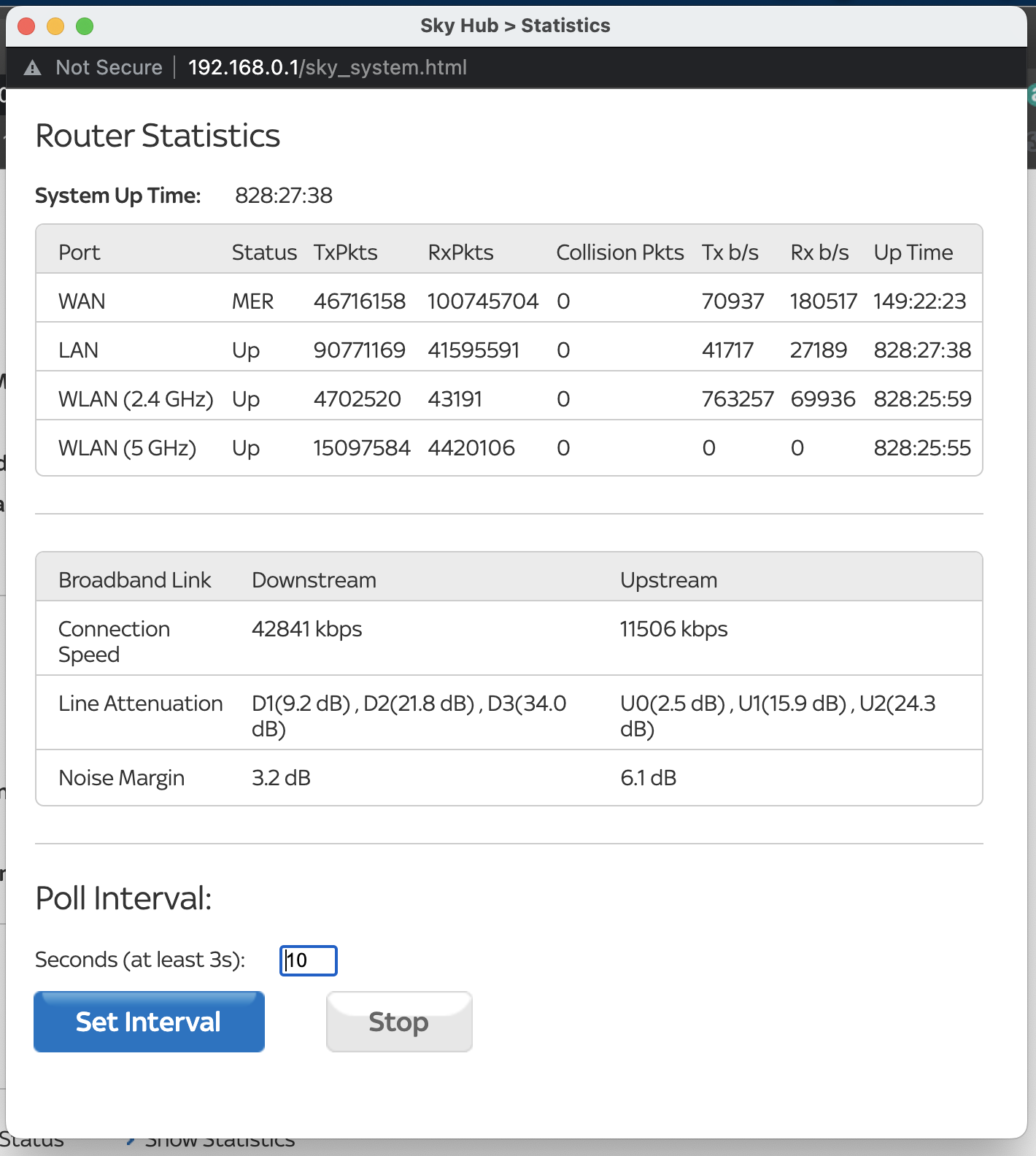Click the Set Interval button
The image size is (1036, 1156).
coord(149,1022)
